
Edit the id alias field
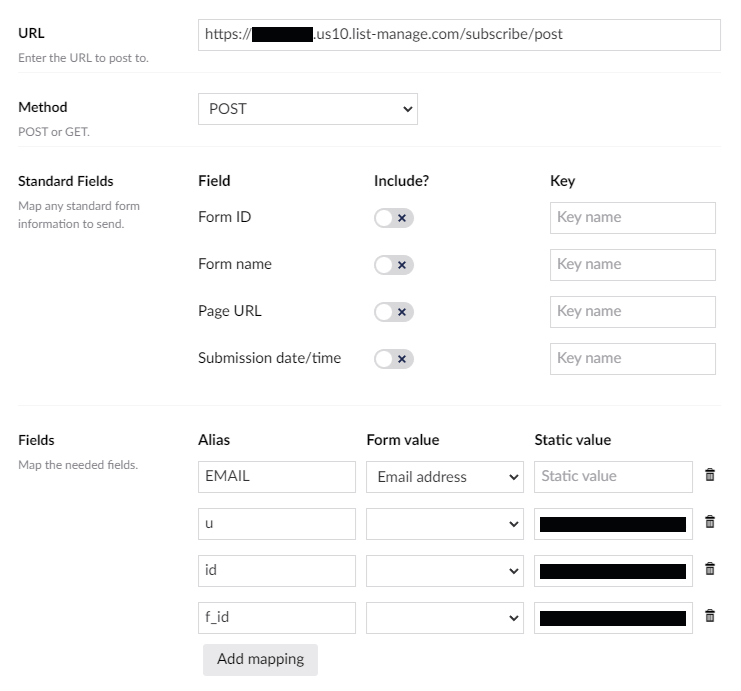[x=277, y=571]
